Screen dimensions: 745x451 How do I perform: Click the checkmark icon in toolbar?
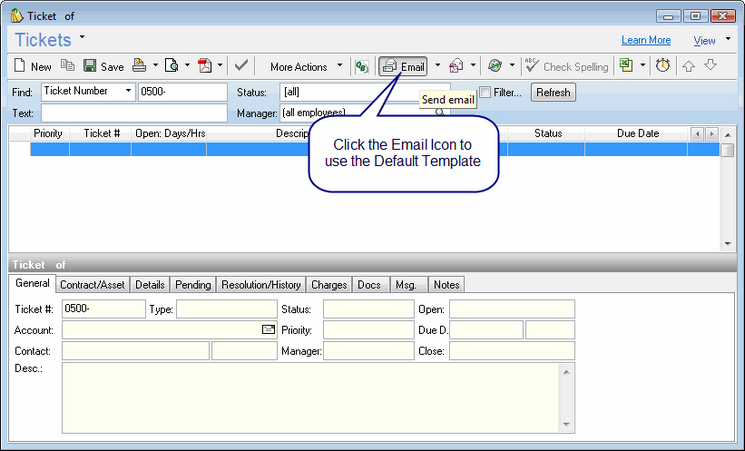tap(241, 67)
